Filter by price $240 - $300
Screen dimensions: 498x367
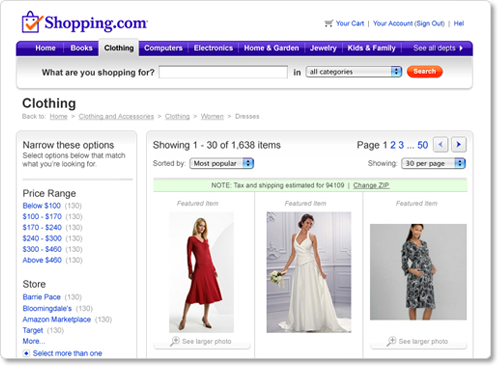point(42,238)
